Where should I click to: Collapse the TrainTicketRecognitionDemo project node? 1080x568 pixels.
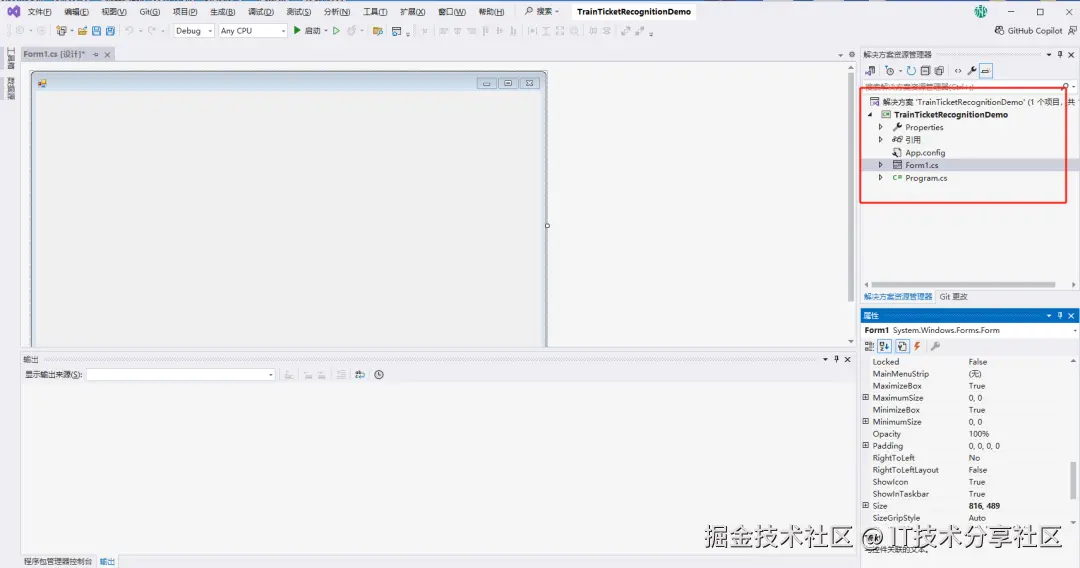coord(870,114)
